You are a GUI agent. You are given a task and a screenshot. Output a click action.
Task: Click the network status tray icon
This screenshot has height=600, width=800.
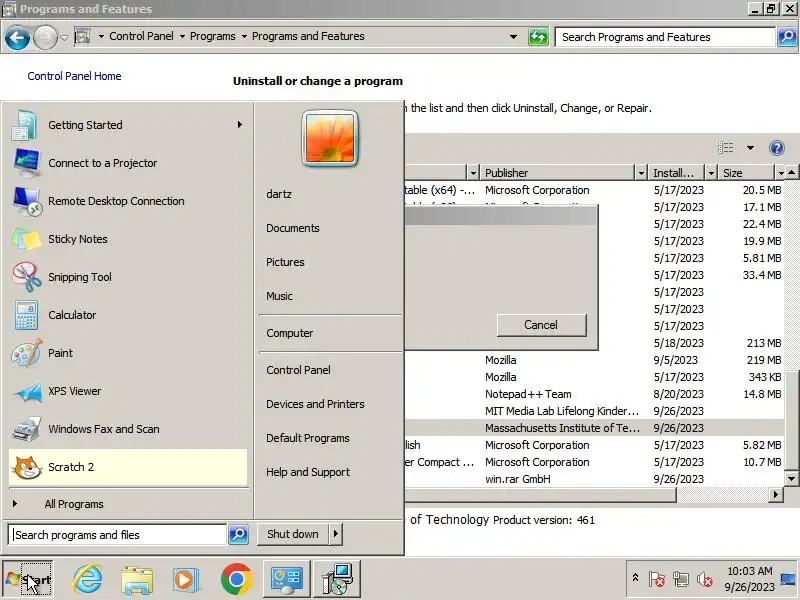681,579
